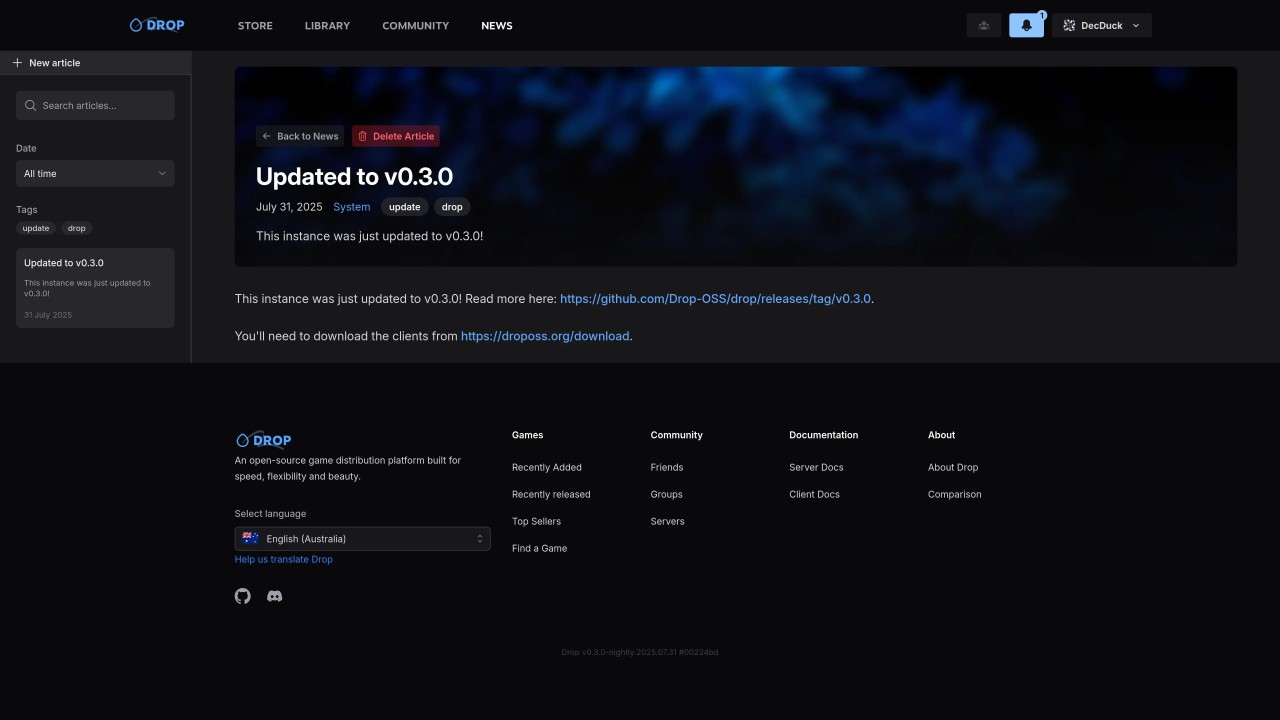The width and height of the screenshot is (1280, 720).
Task: Go to the Store tab
Action: [255, 26]
